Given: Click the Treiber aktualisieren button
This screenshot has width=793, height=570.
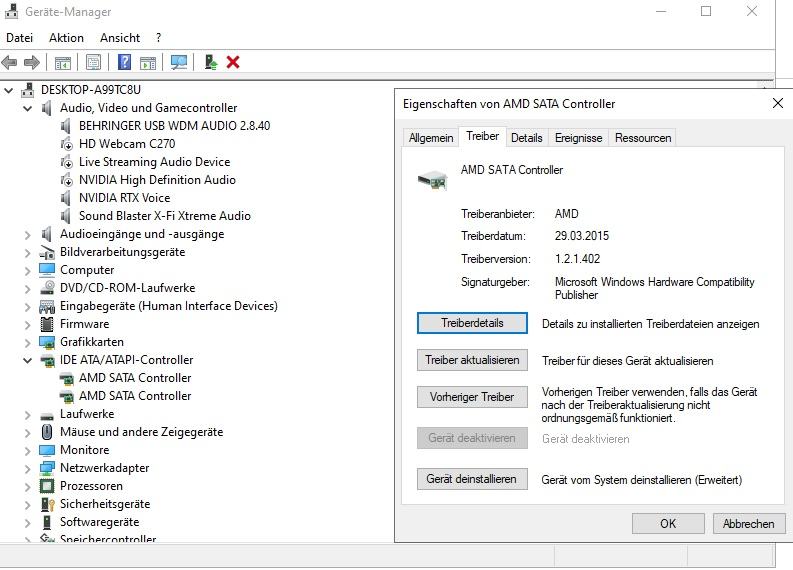Looking at the screenshot, I should 472,360.
